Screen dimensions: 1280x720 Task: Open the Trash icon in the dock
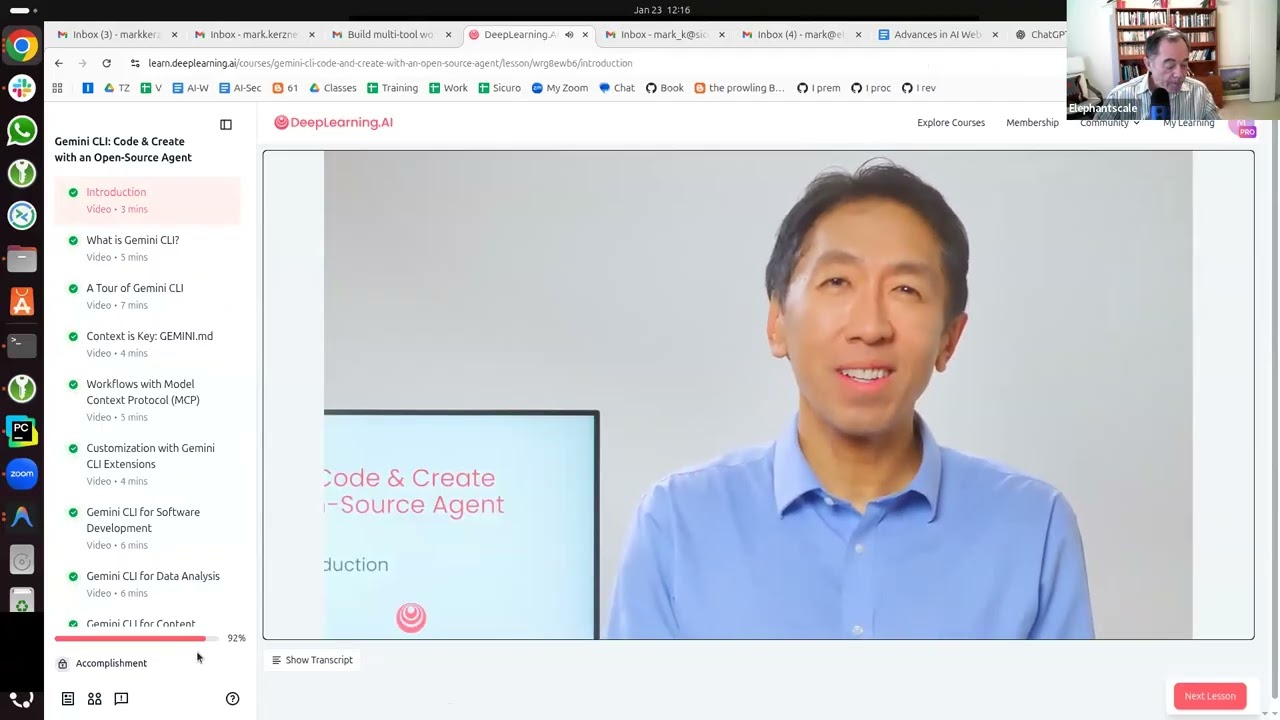21,601
